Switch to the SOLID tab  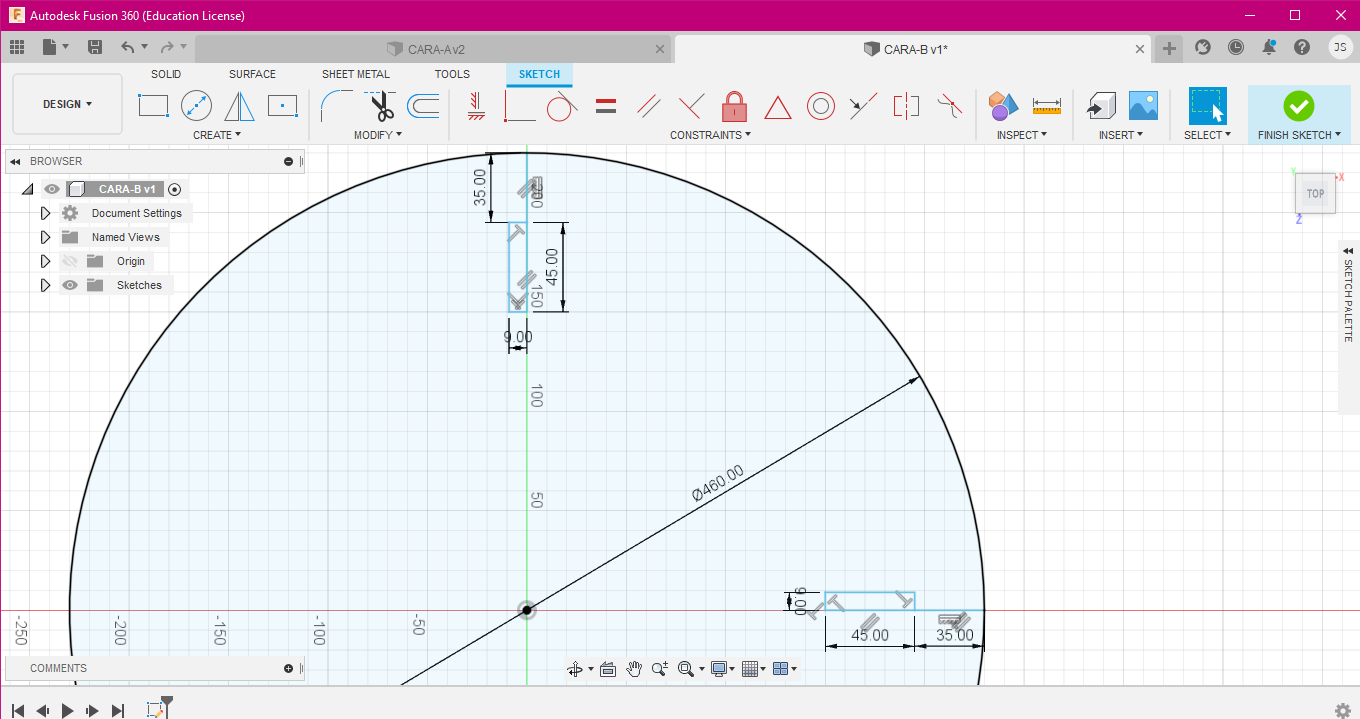(x=166, y=74)
